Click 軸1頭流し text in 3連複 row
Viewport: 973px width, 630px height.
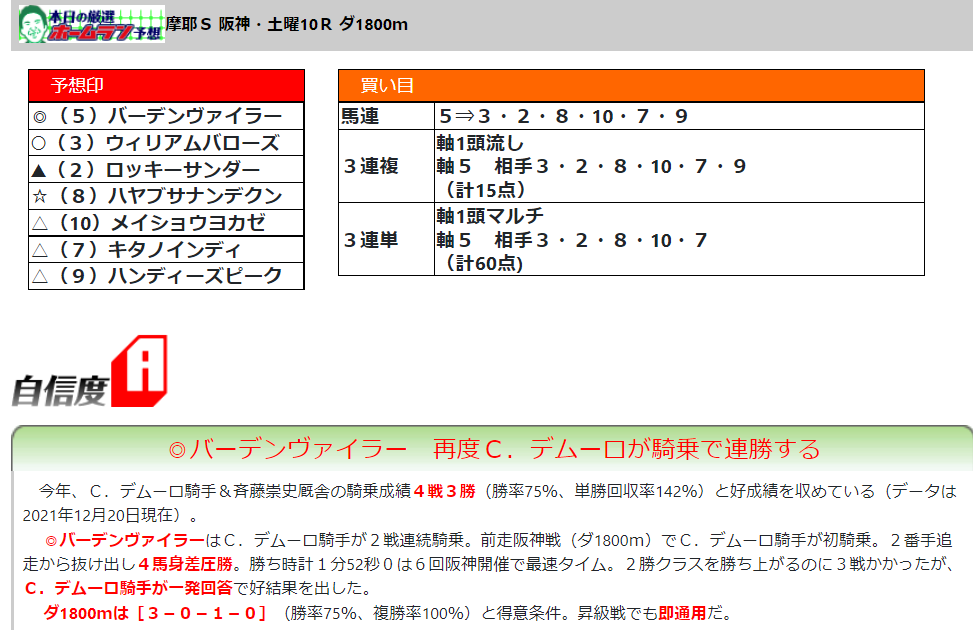tap(480, 143)
